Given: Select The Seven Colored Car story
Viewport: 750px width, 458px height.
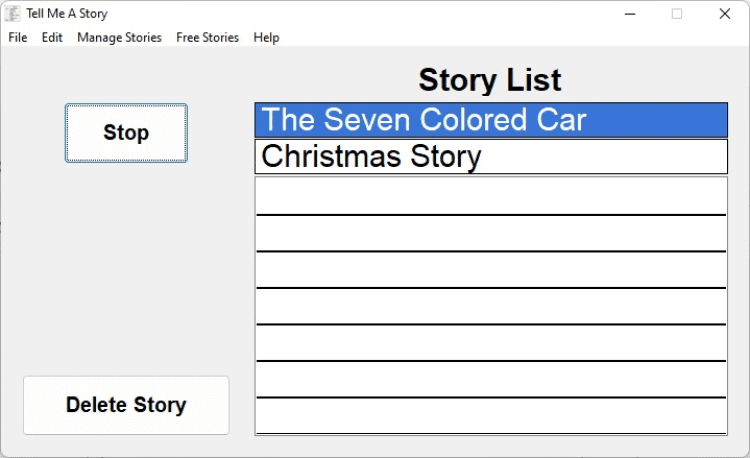Looking at the screenshot, I should click(490, 120).
